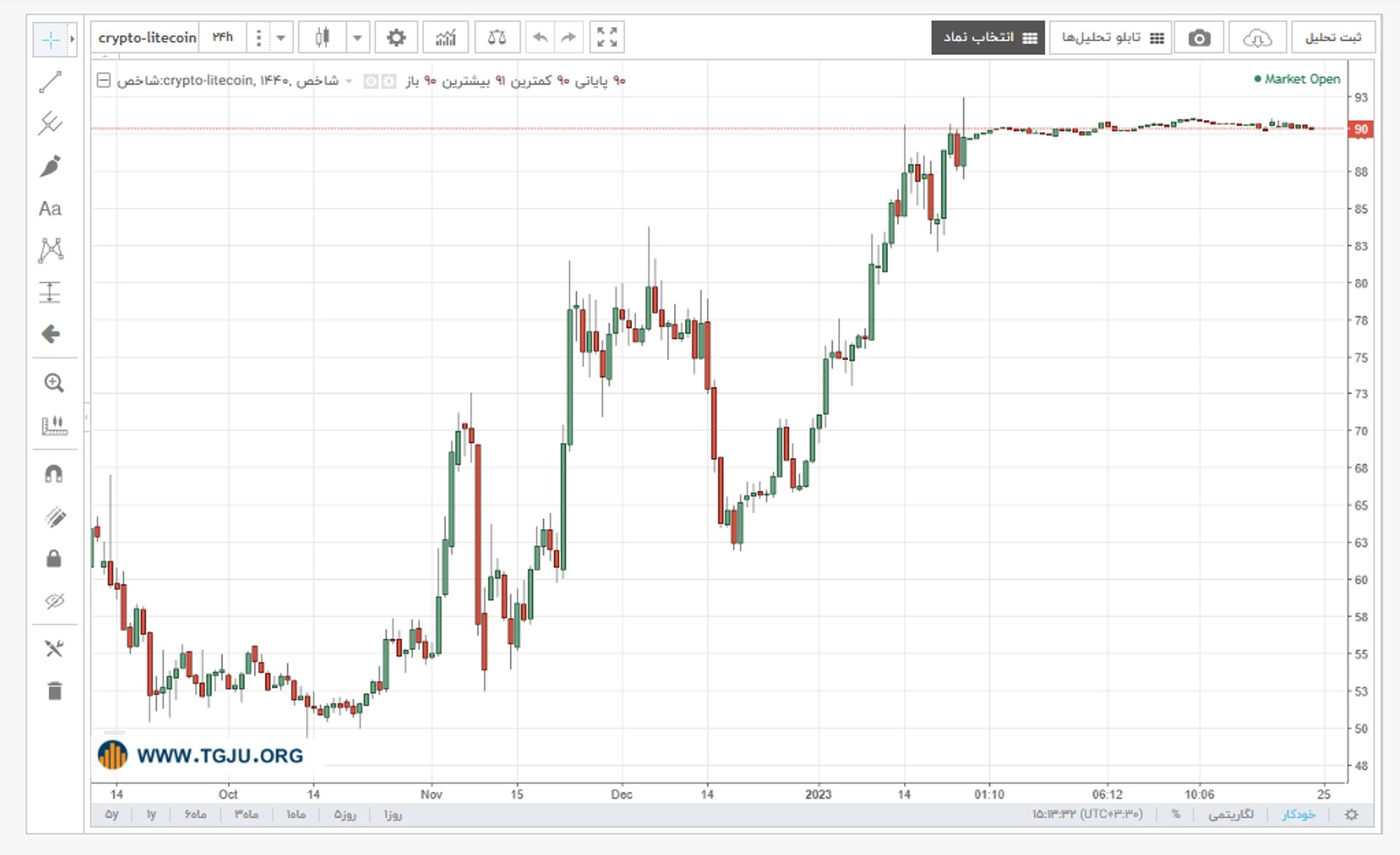Open the pattern drawing tool
Image resolution: width=1400 pixels, height=855 pixels.
[50, 250]
